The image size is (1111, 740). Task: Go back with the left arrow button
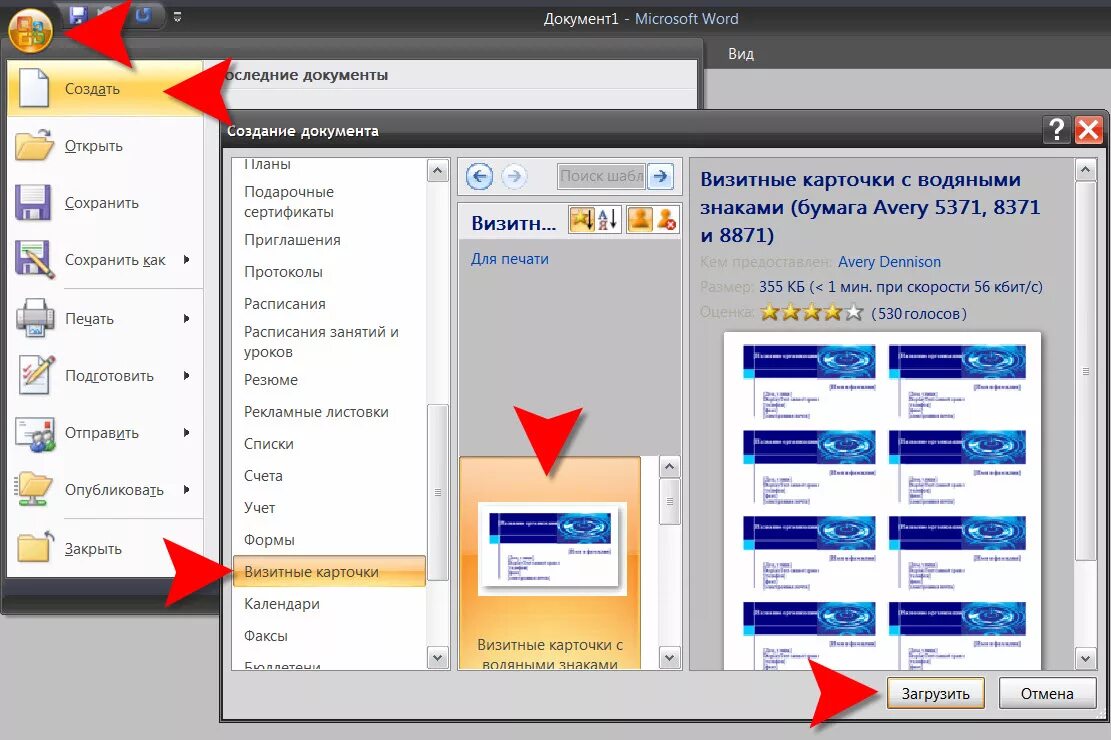tap(480, 176)
